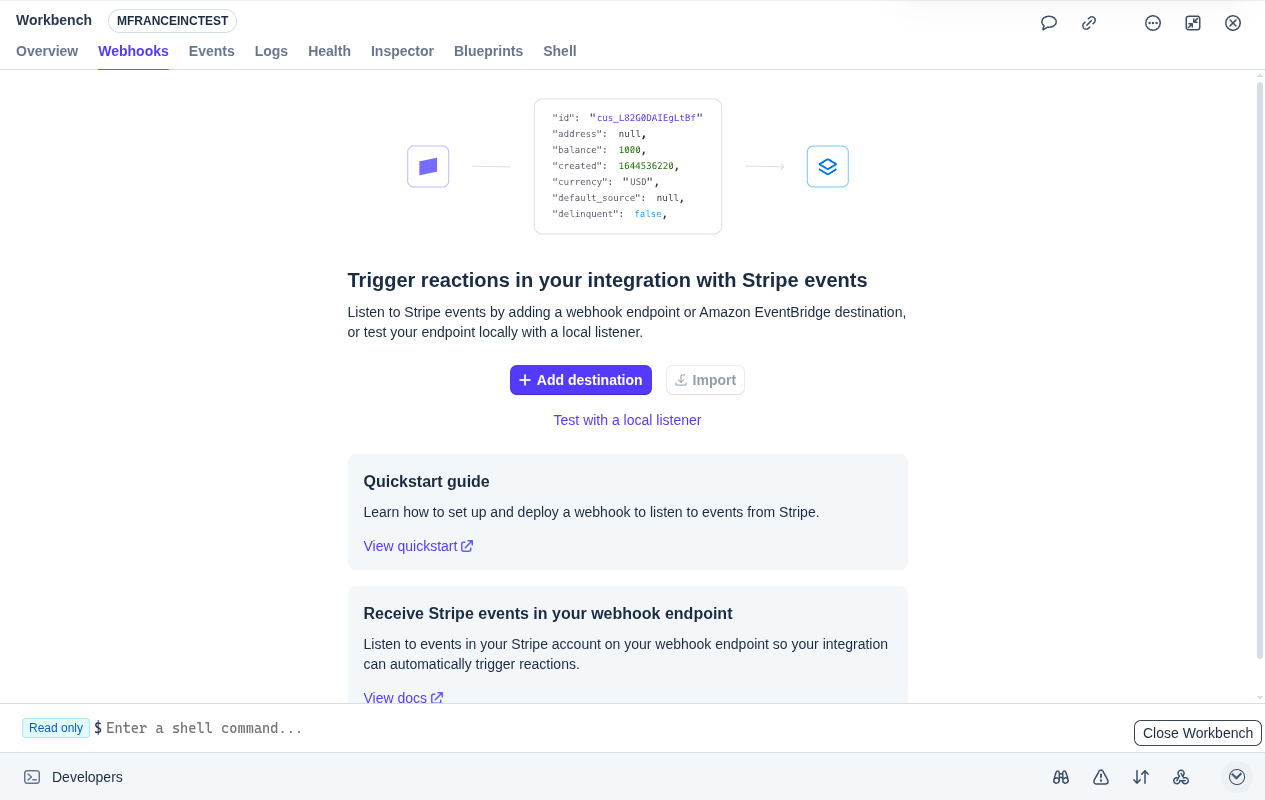Open webhooks shortcut in the Developers bar

pyautogui.click(x=1181, y=777)
